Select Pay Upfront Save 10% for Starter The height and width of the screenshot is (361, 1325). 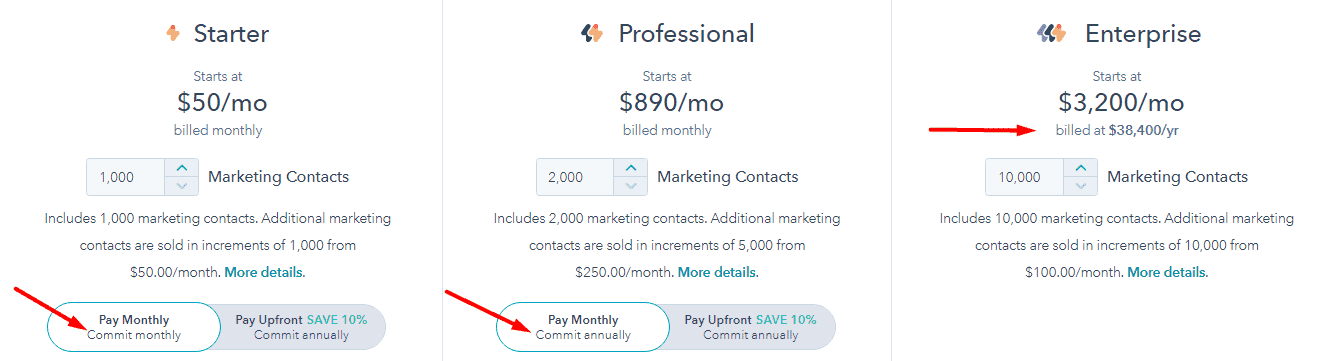[302, 327]
